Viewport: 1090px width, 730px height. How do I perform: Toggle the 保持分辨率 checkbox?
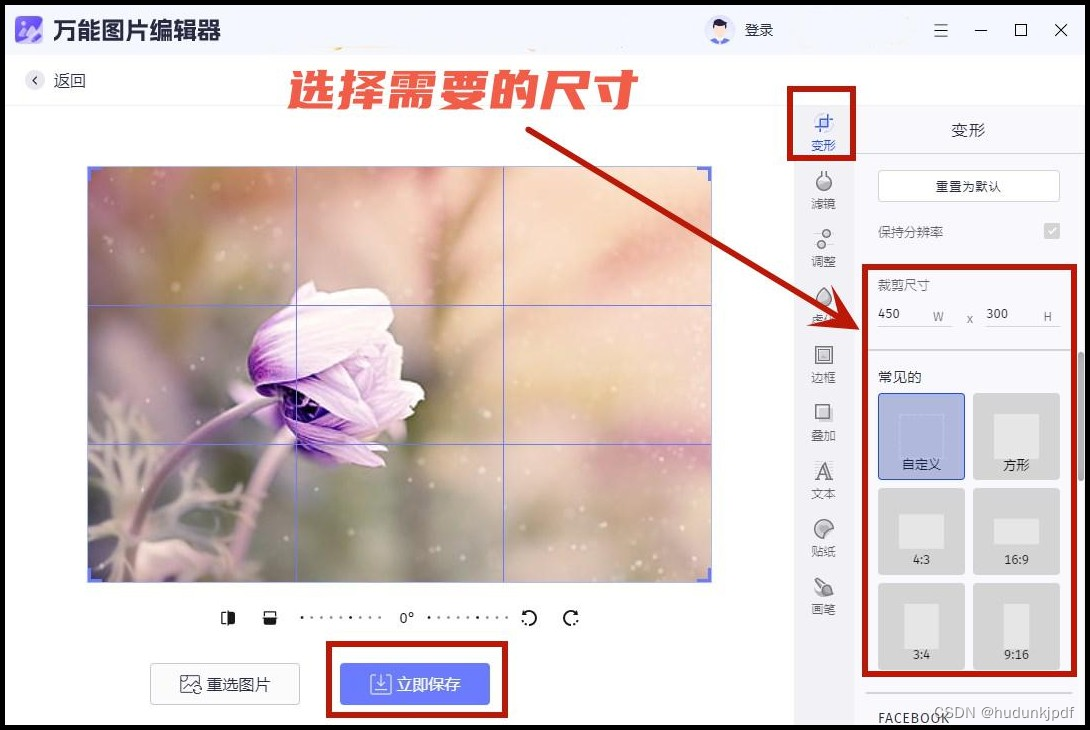(x=1051, y=231)
